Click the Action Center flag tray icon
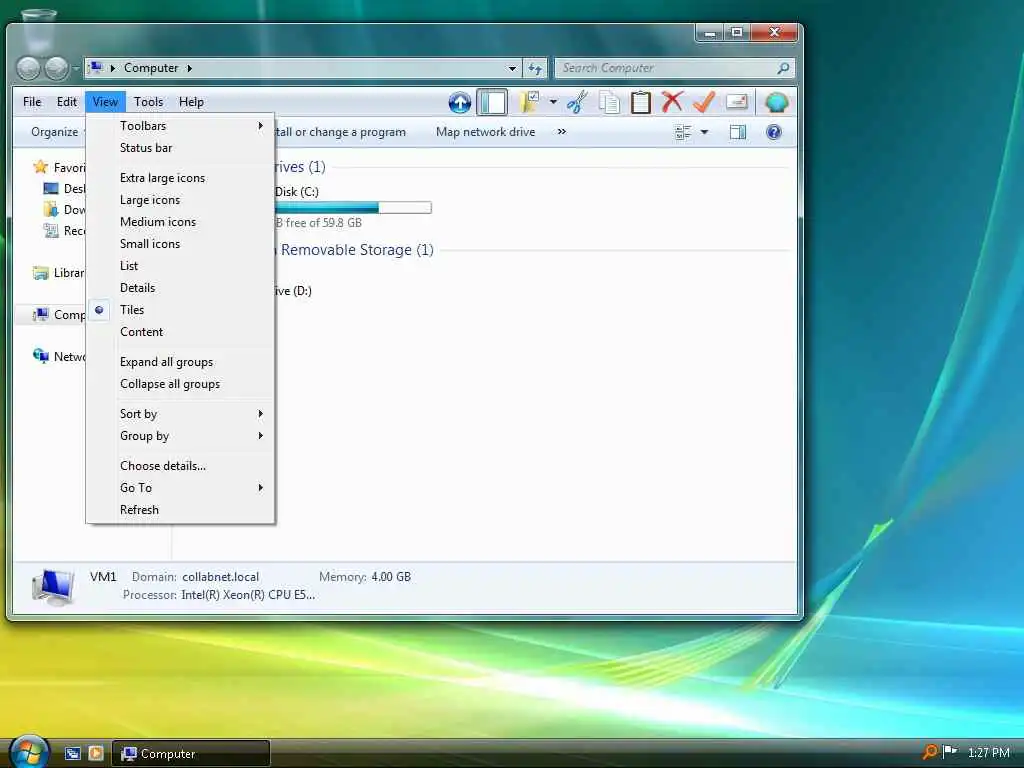This screenshot has height=768, width=1024. (950, 752)
